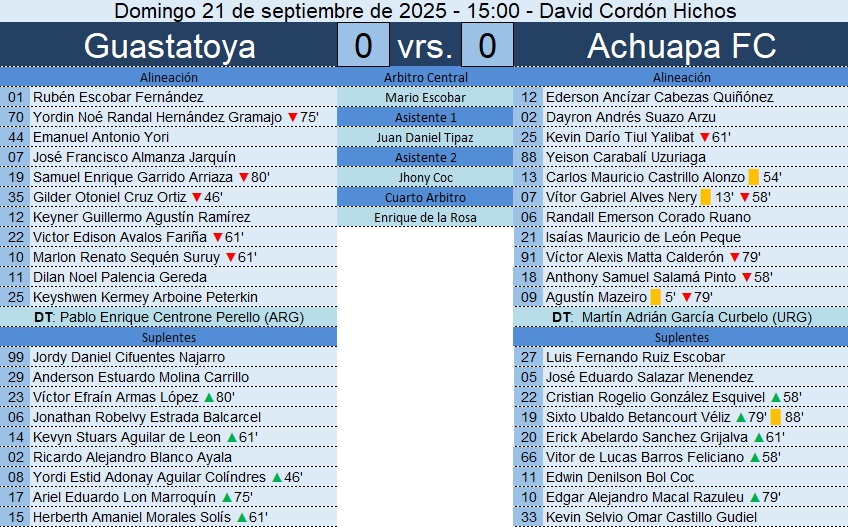Viewport: 848px width, 527px height.
Task: Click the yellow card next to Agustín Mazeiro
Action: (656, 297)
